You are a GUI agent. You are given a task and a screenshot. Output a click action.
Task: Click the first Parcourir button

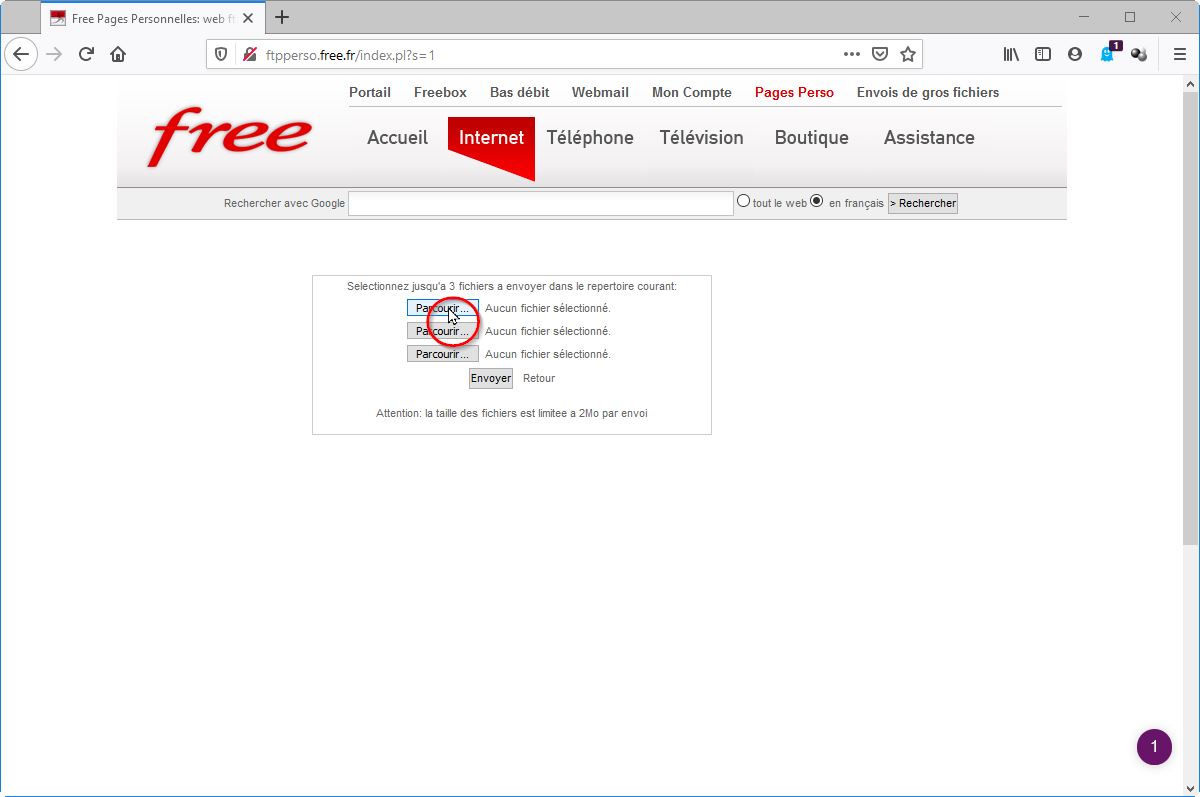click(x=442, y=308)
